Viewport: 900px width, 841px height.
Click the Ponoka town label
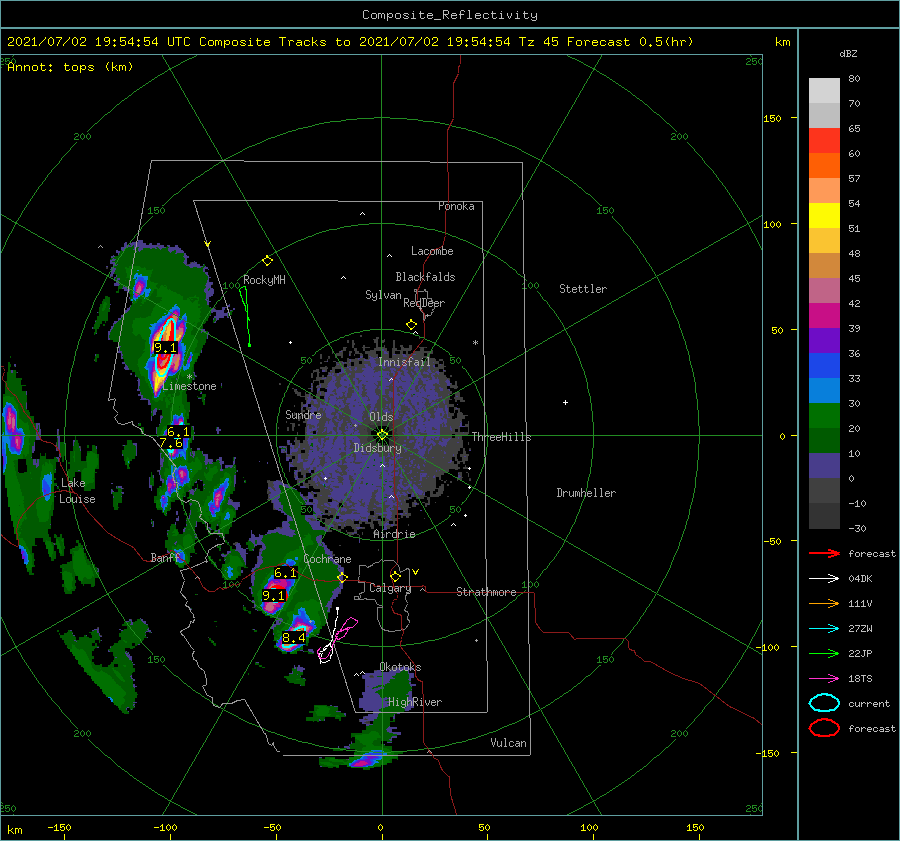456,206
